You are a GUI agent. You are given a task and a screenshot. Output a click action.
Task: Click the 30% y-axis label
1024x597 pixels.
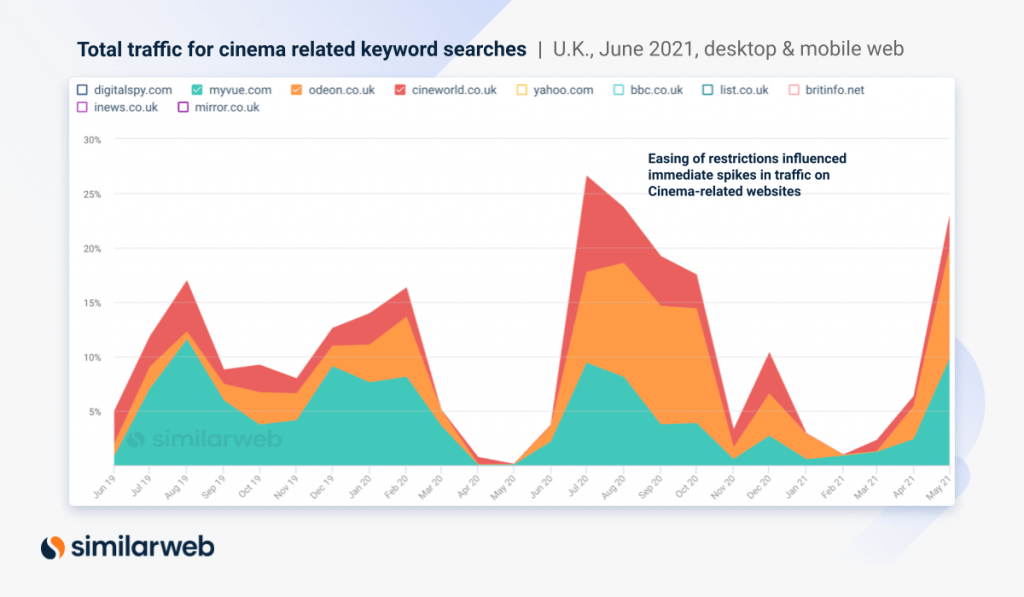click(92, 140)
